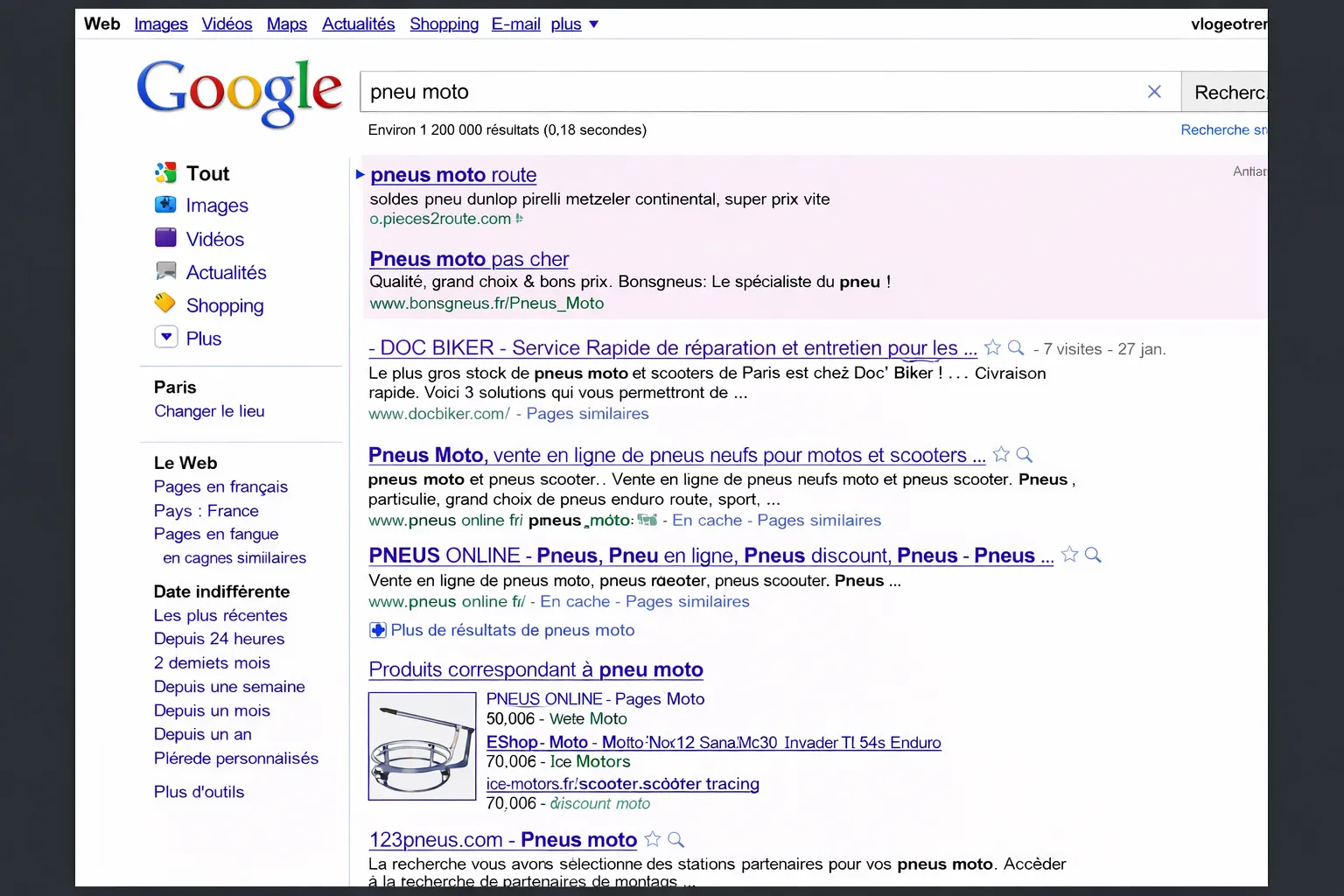Preview the PNEUS ONLINE result with magnifier
The image size is (1344, 896).
[1093, 555]
